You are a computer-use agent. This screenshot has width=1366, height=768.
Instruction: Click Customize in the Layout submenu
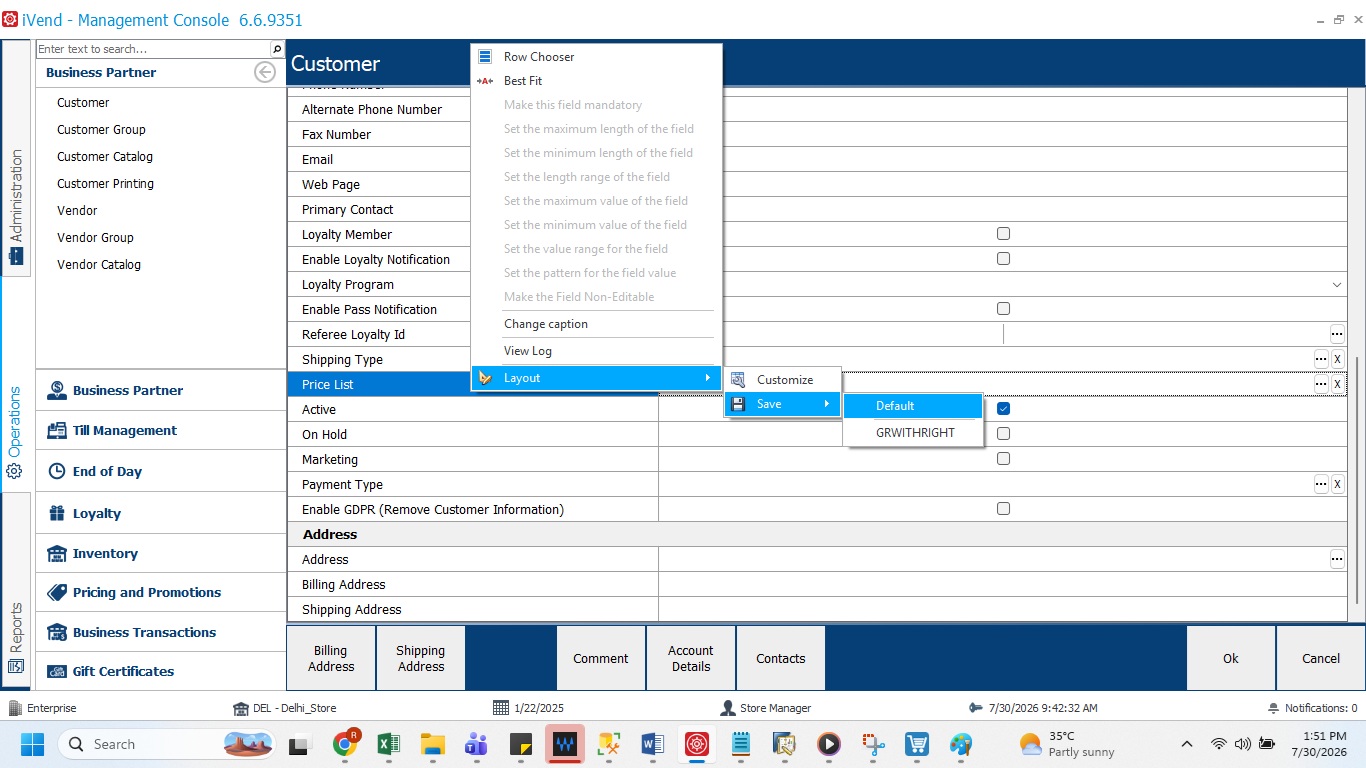[x=783, y=380]
